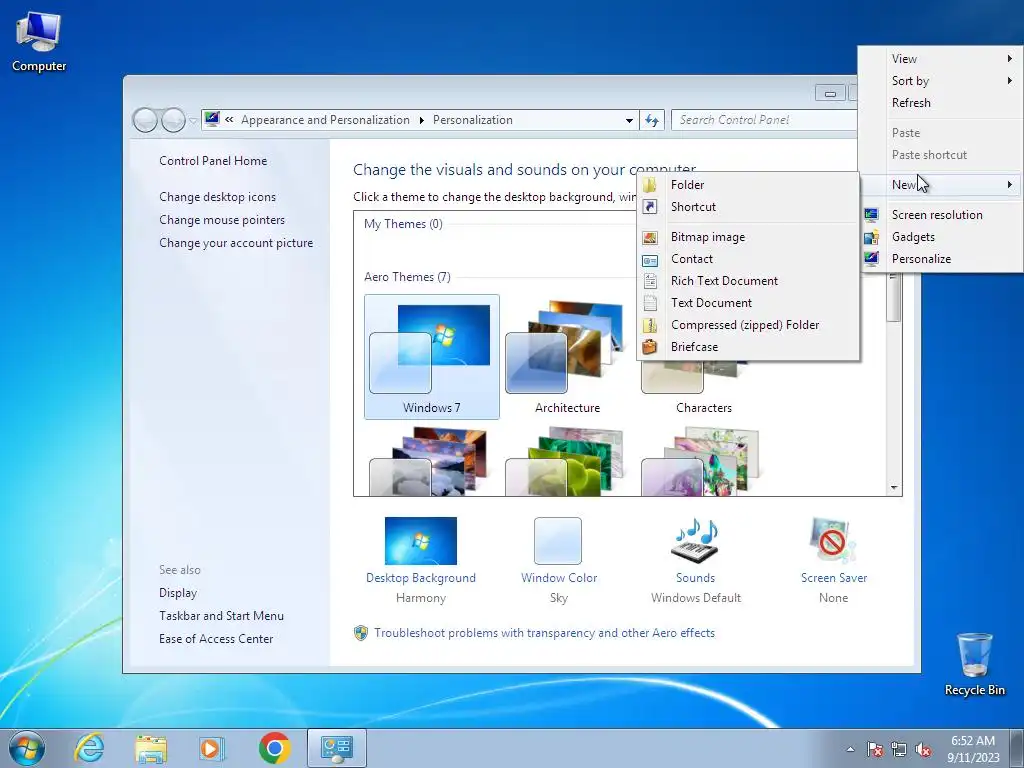Create a new Text Document
The image size is (1024, 768).
[748, 303]
